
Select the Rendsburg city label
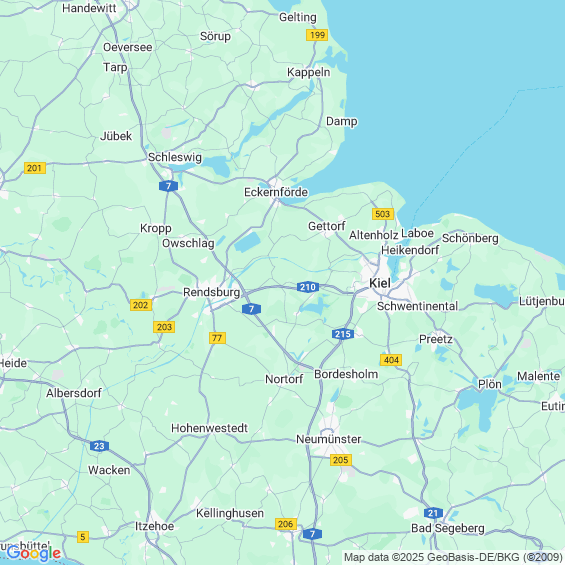(212, 292)
